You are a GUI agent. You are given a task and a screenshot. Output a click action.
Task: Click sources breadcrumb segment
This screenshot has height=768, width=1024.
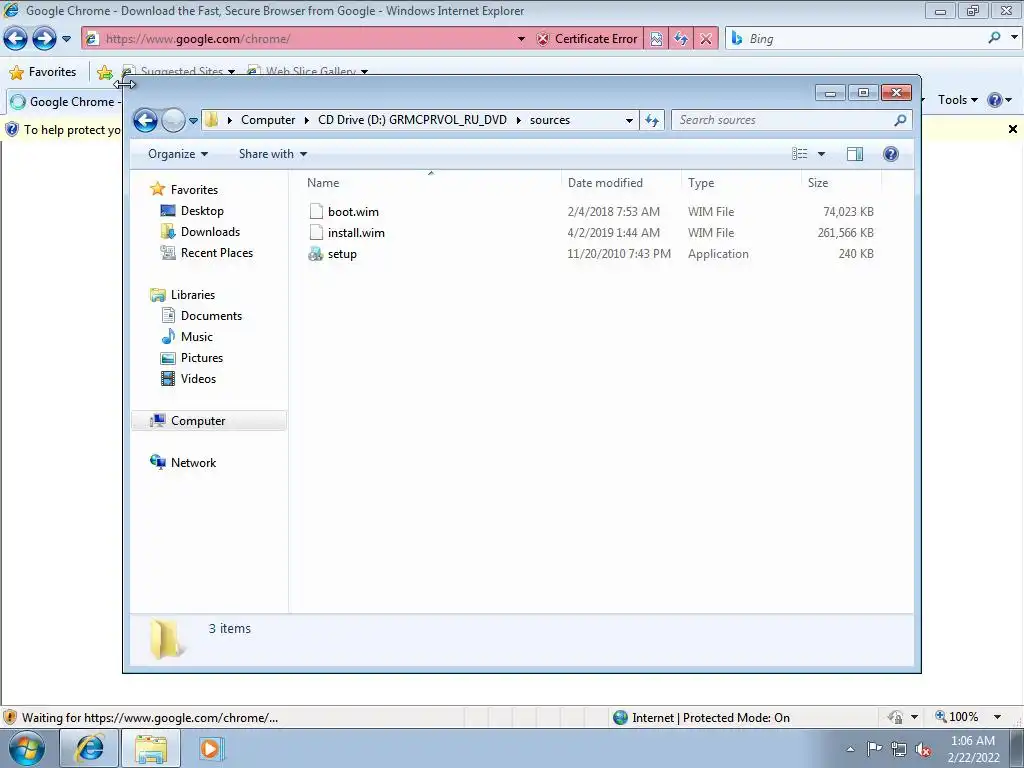(550, 120)
